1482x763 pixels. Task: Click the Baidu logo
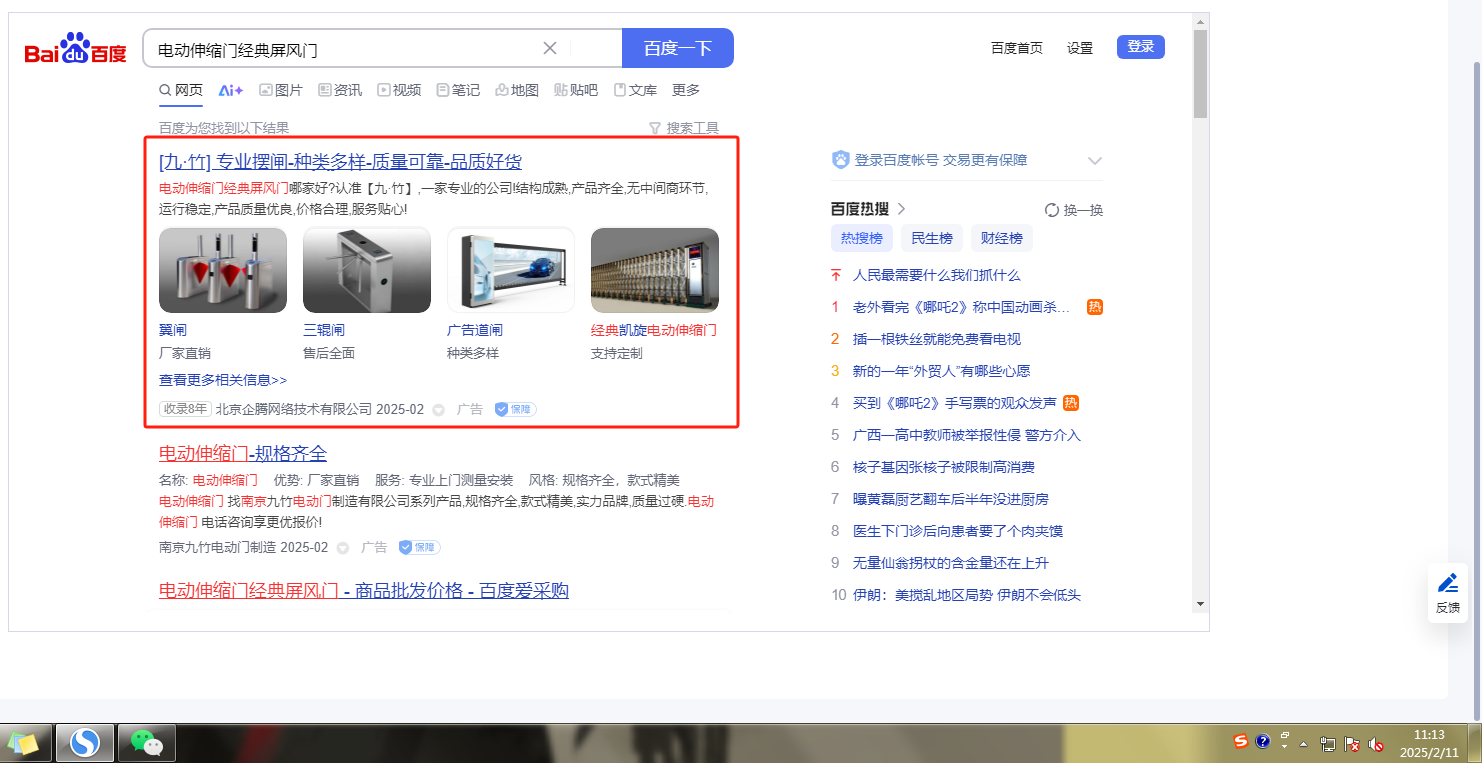76,48
